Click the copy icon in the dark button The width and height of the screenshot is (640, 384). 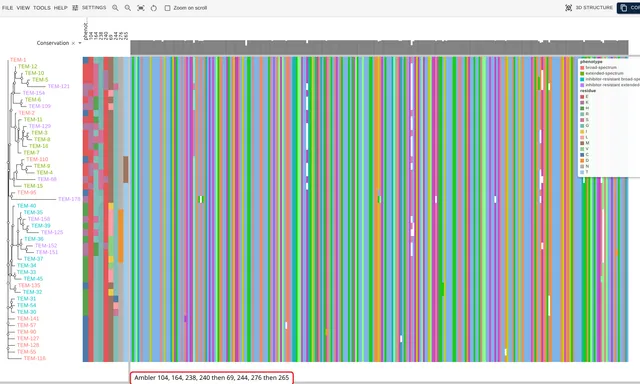[624, 8]
